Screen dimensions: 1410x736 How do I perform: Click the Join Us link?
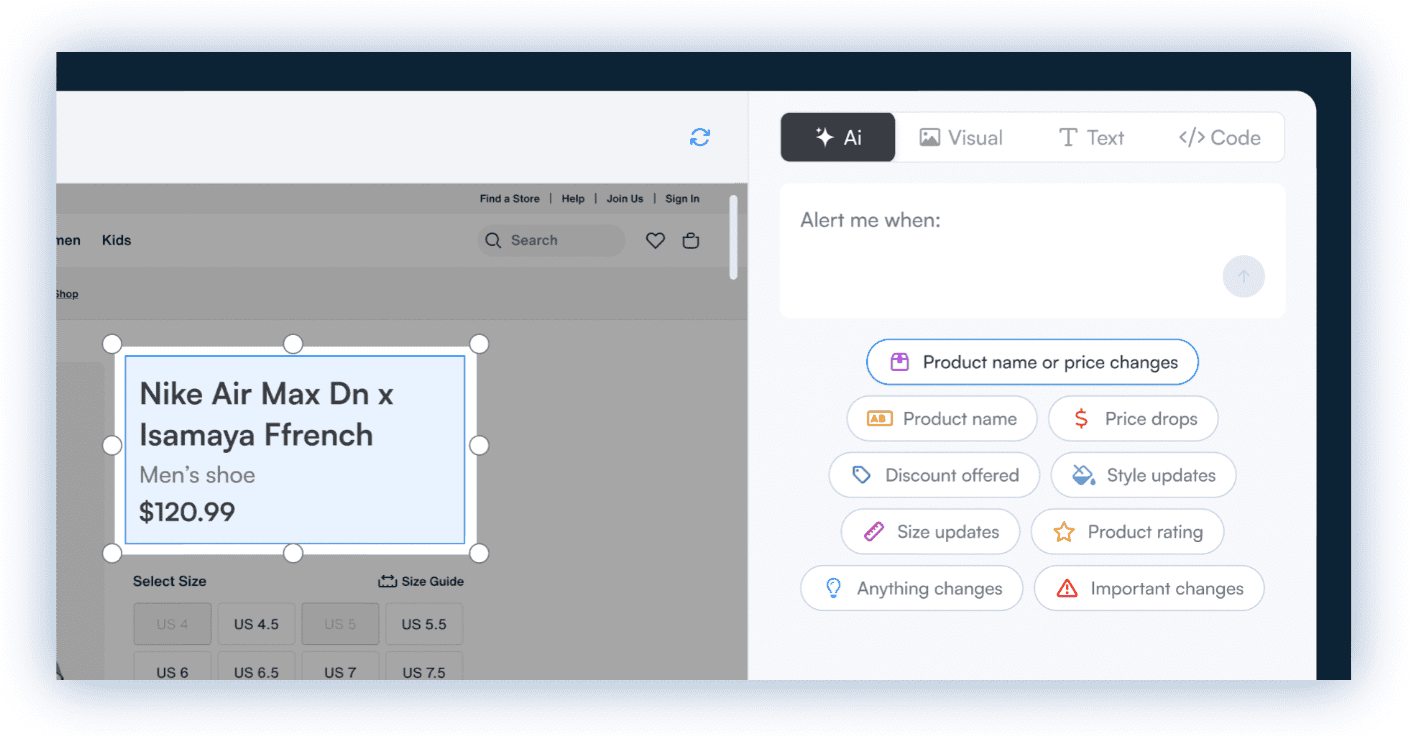625,199
